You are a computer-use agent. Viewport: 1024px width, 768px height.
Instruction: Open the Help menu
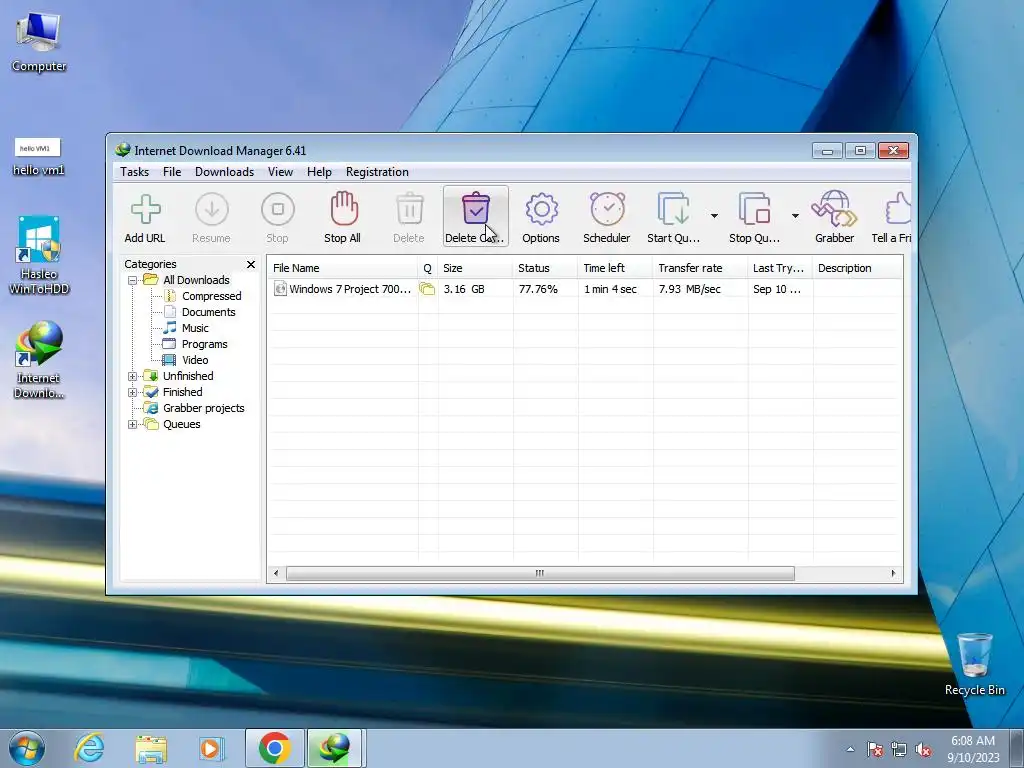pyautogui.click(x=319, y=172)
